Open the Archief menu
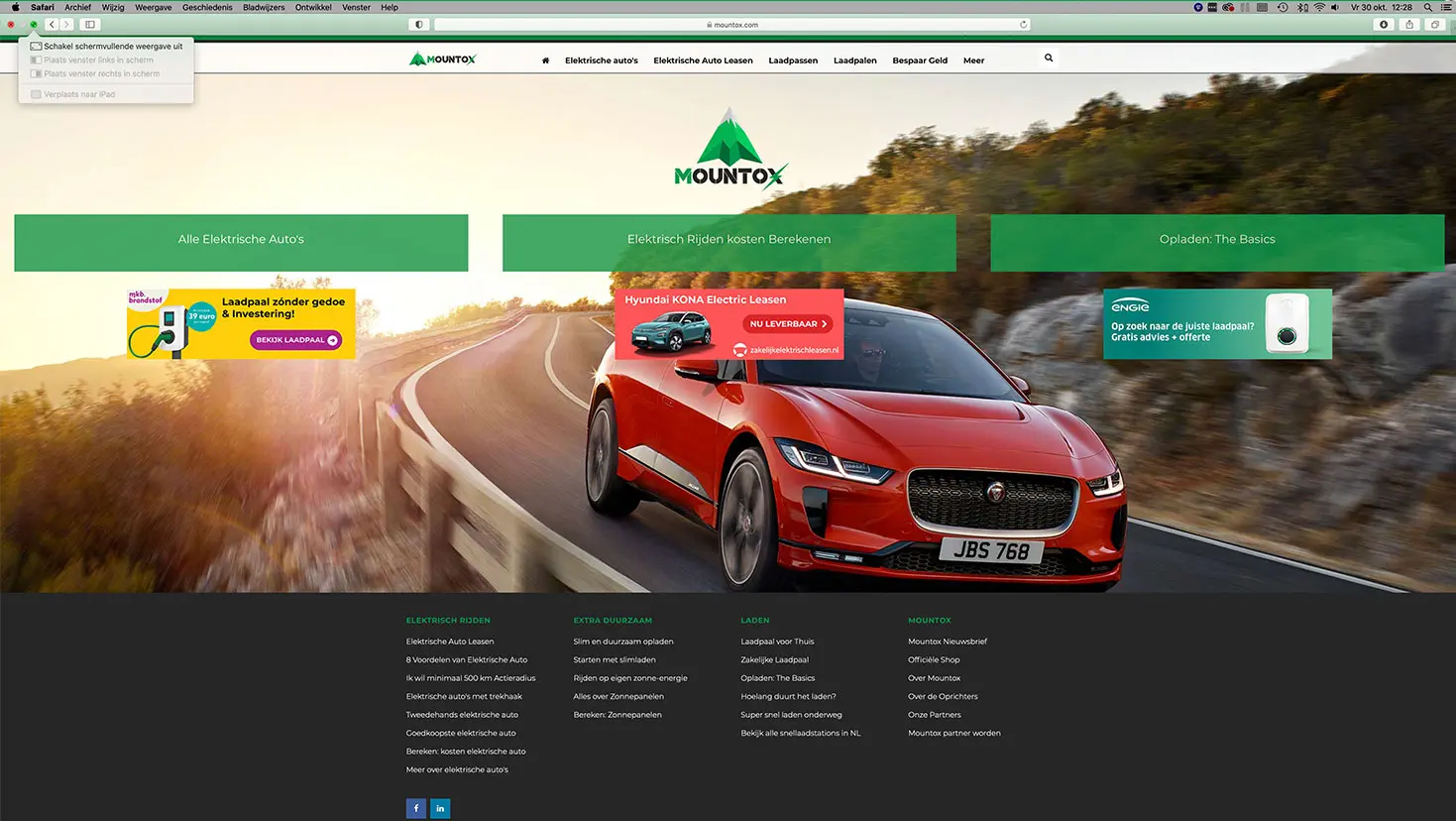This screenshot has height=821, width=1456. pyautogui.click(x=77, y=7)
